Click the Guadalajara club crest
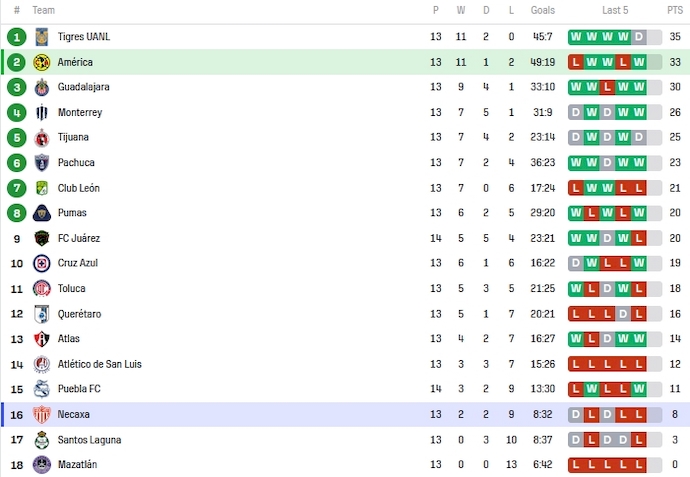The width and height of the screenshot is (690, 477). [x=42, y=87]
